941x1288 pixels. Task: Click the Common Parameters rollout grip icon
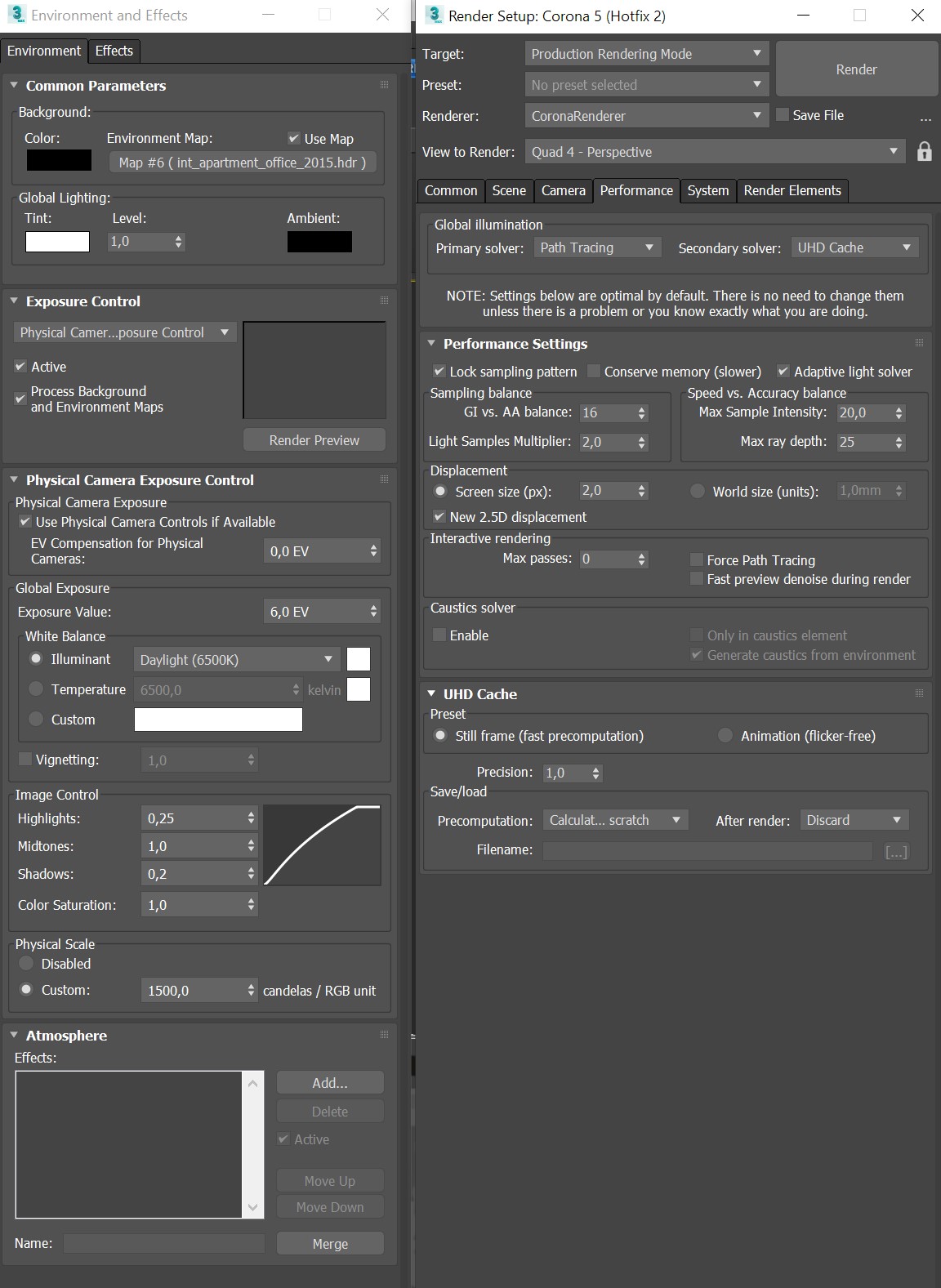pyautogui.click(x=384, y=85)
